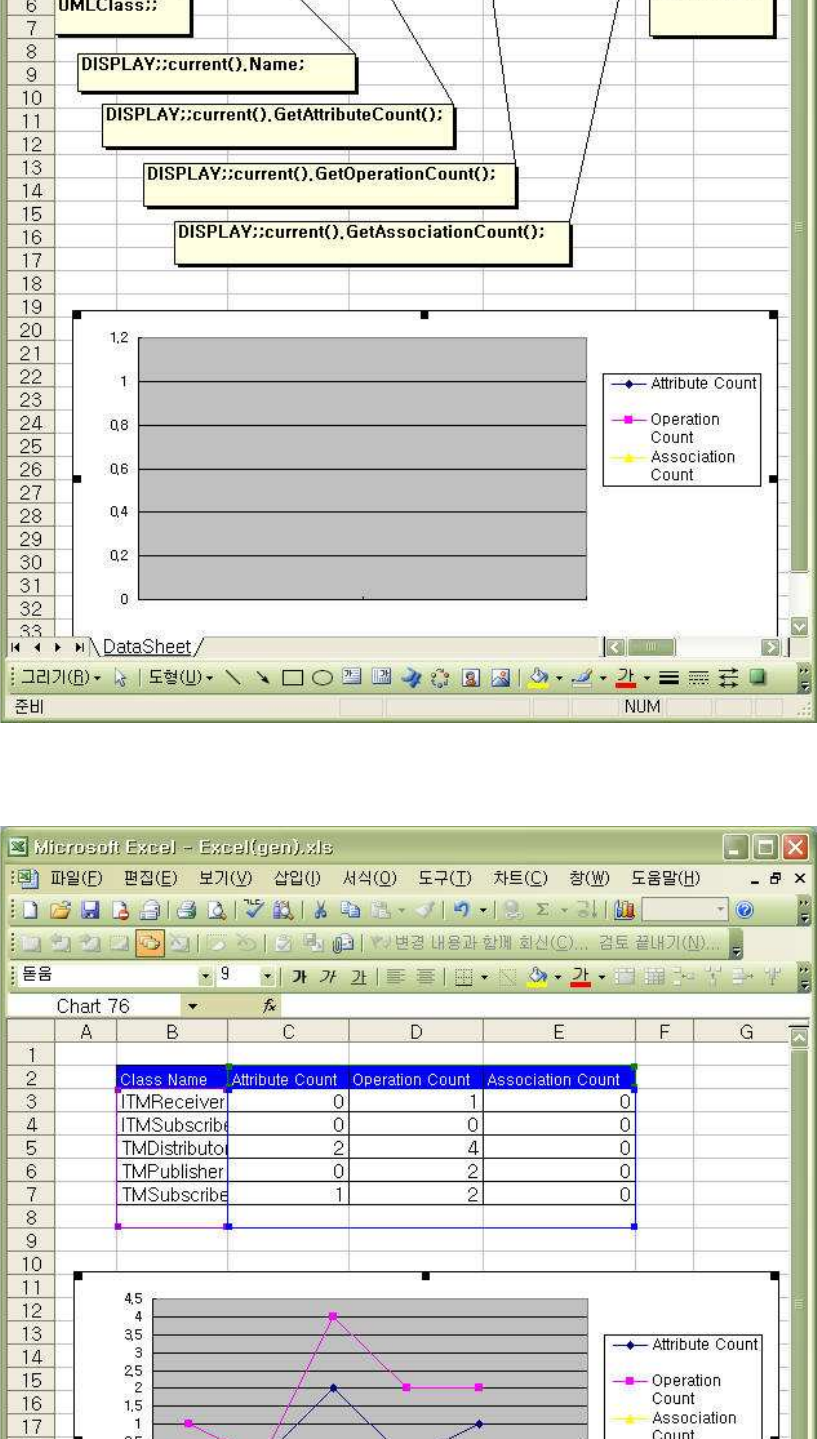Click the Operation Count column heading cell
Viewport: 817px width, 1439px height.
(415, 1079)
